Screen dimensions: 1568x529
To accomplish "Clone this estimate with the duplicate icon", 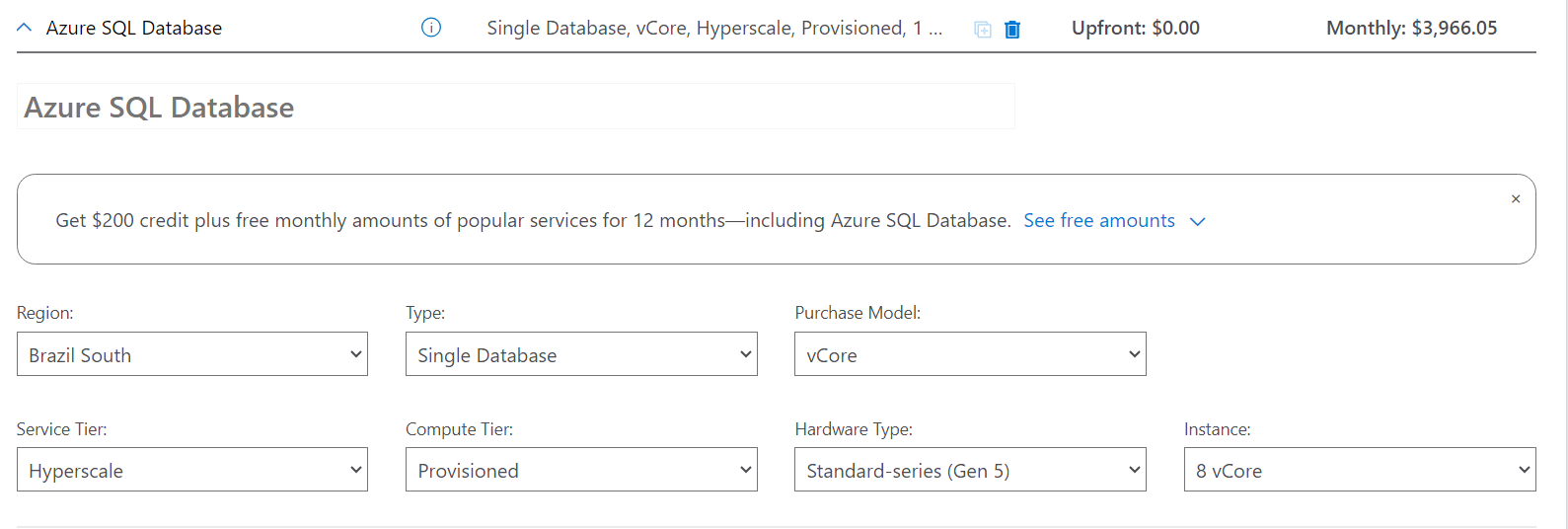I will pyautogui.click(x=983, y=30).
